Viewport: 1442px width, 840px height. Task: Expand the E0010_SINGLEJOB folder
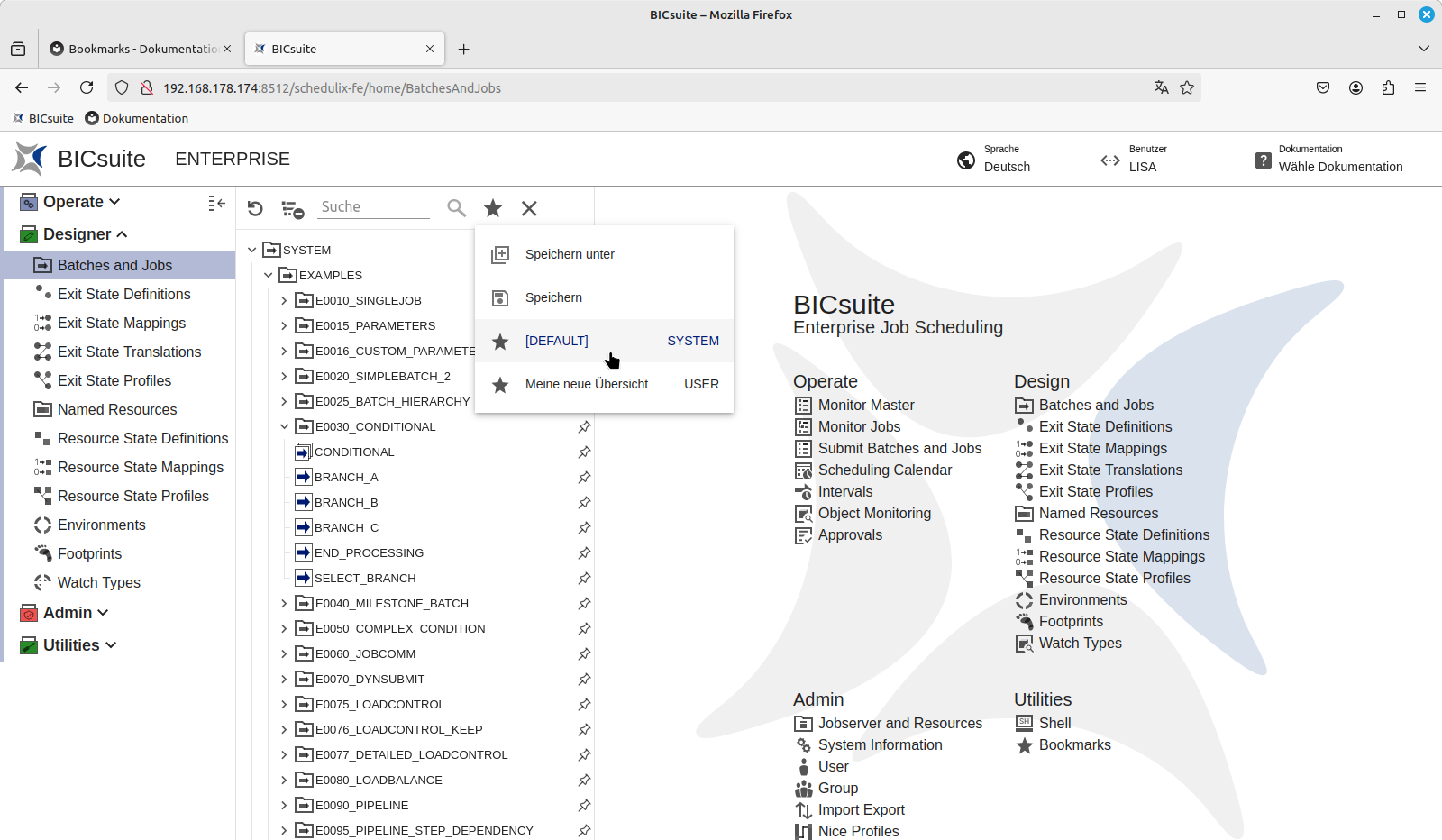[284, 300]
